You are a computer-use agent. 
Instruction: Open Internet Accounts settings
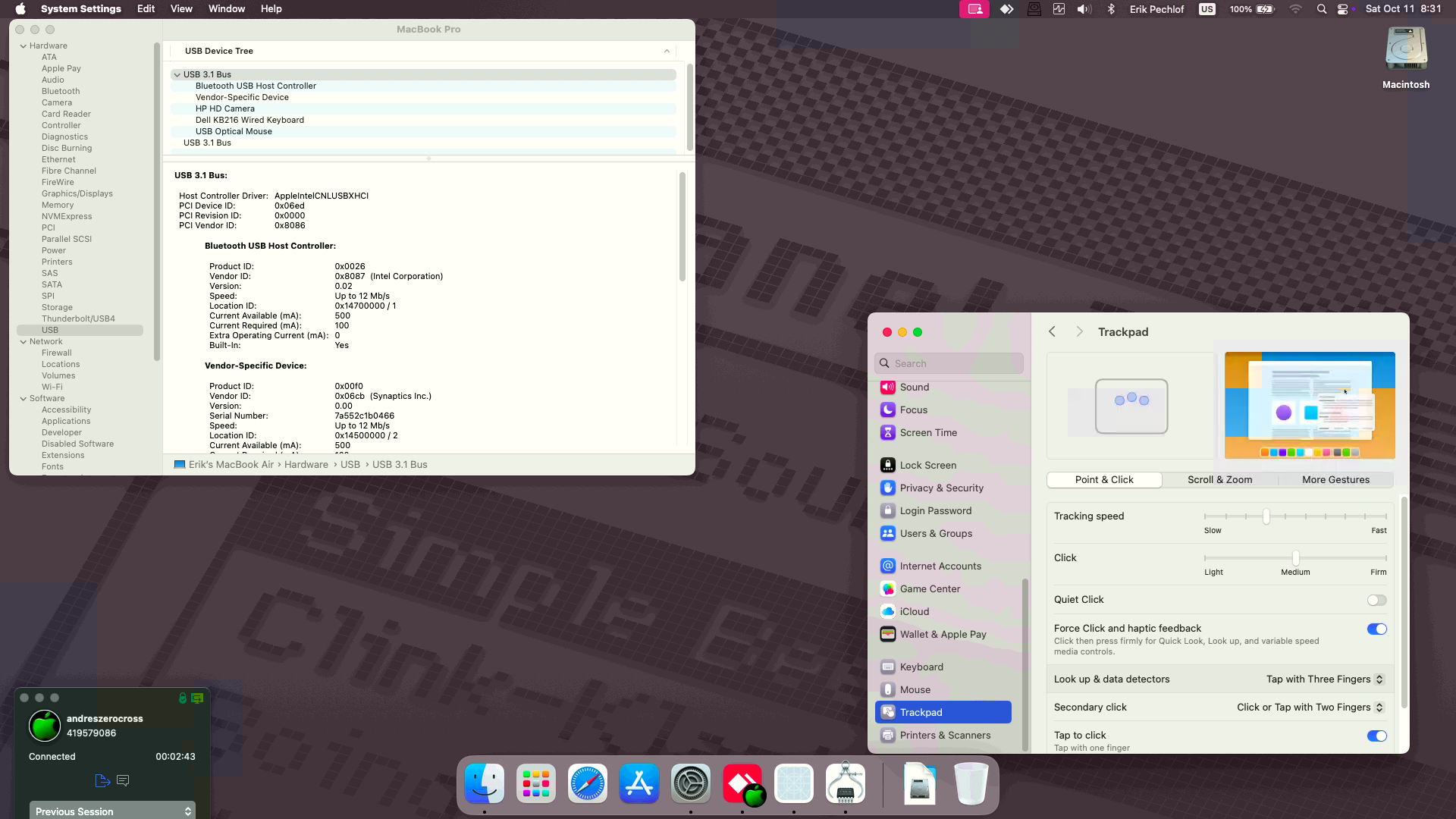(943, 566)
